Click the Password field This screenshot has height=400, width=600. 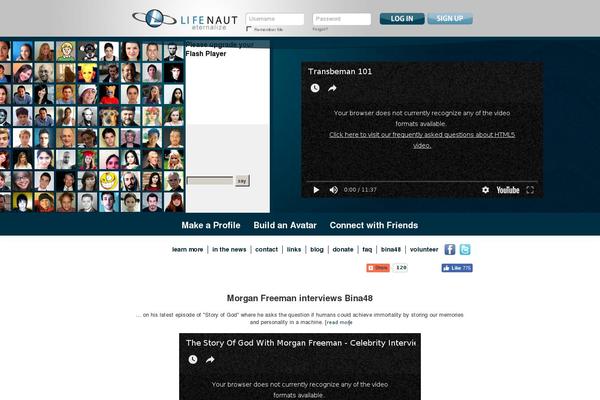point(342,19)
